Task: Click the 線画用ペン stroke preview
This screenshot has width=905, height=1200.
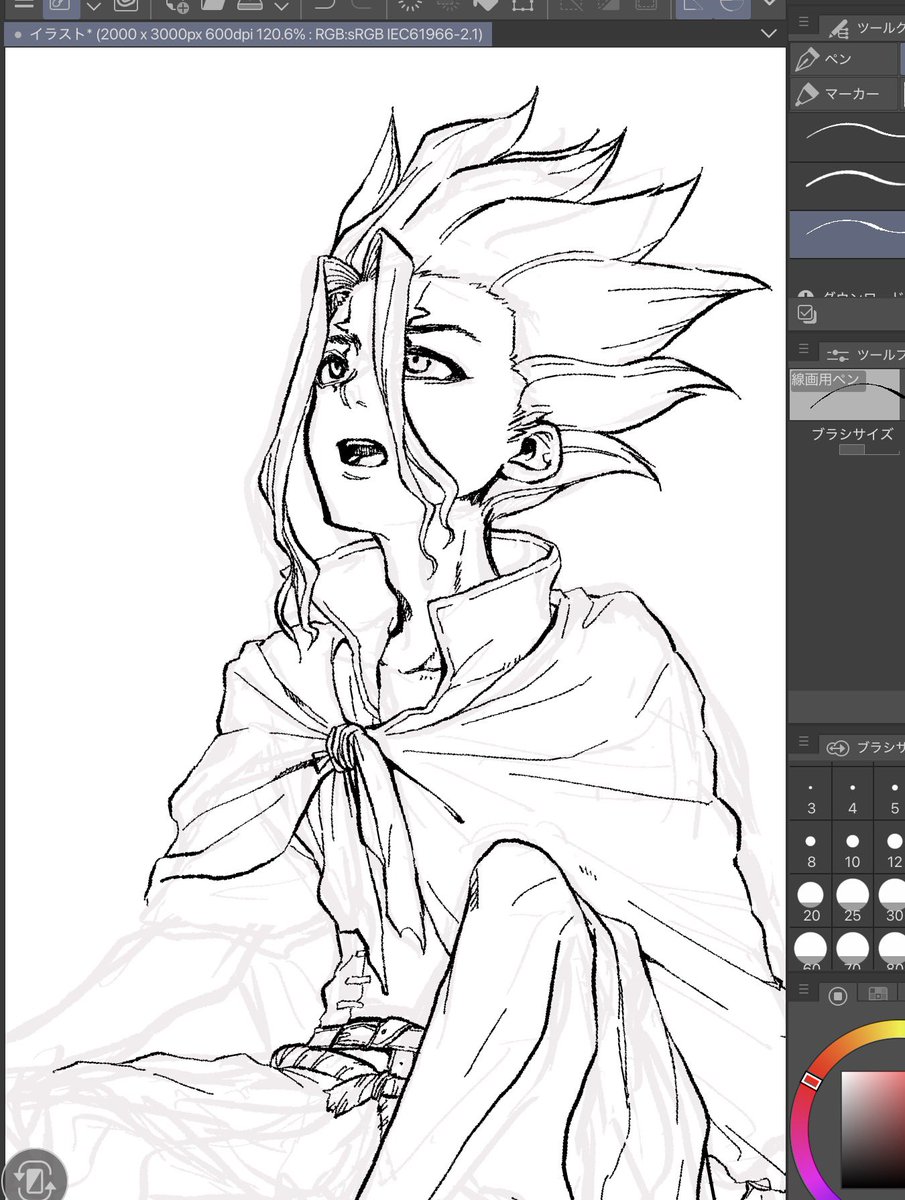Action: pyautogui.click(x=846, y=395)
